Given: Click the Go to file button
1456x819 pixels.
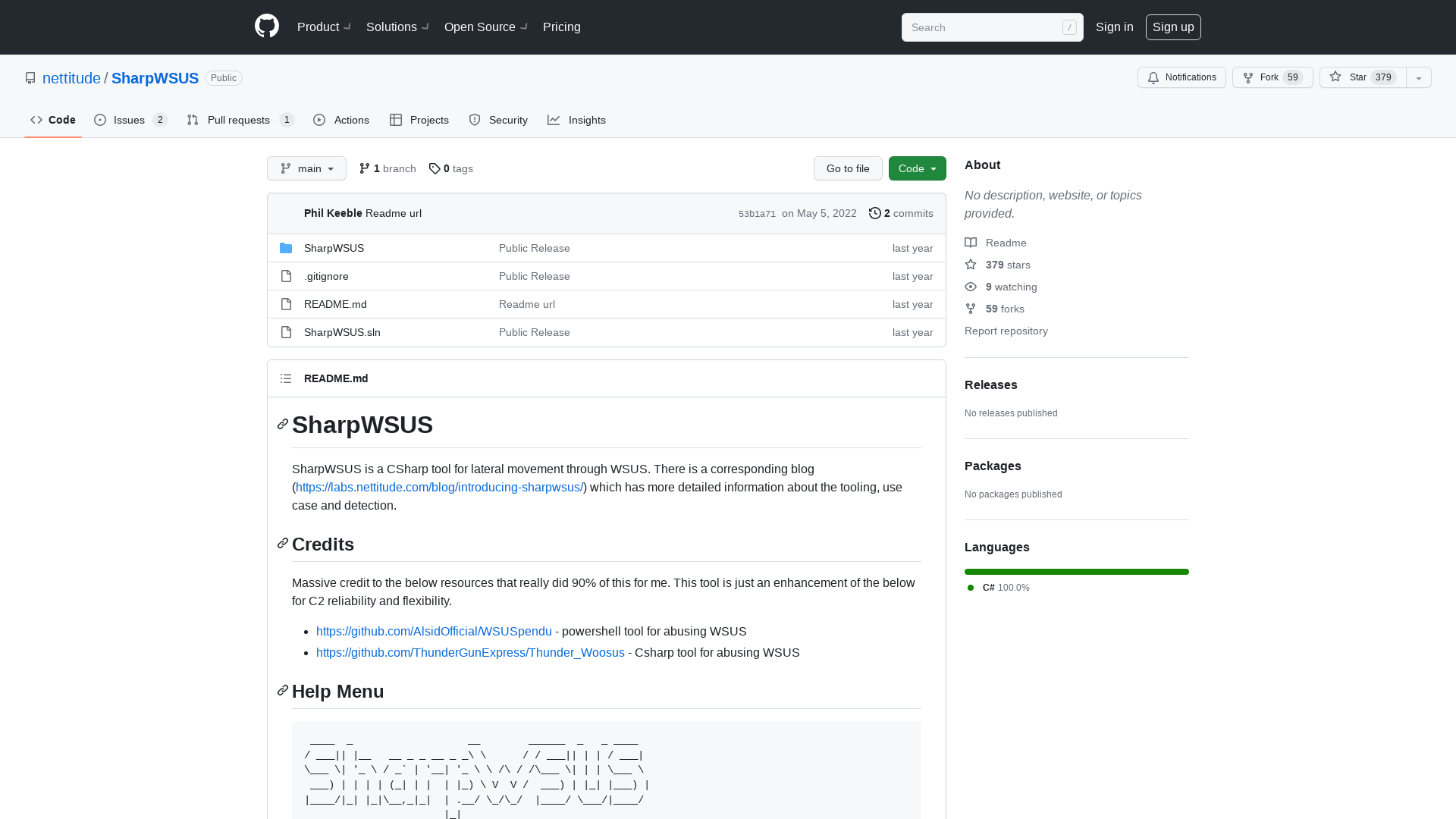Looking at the screenshot, I should (848, 168).
